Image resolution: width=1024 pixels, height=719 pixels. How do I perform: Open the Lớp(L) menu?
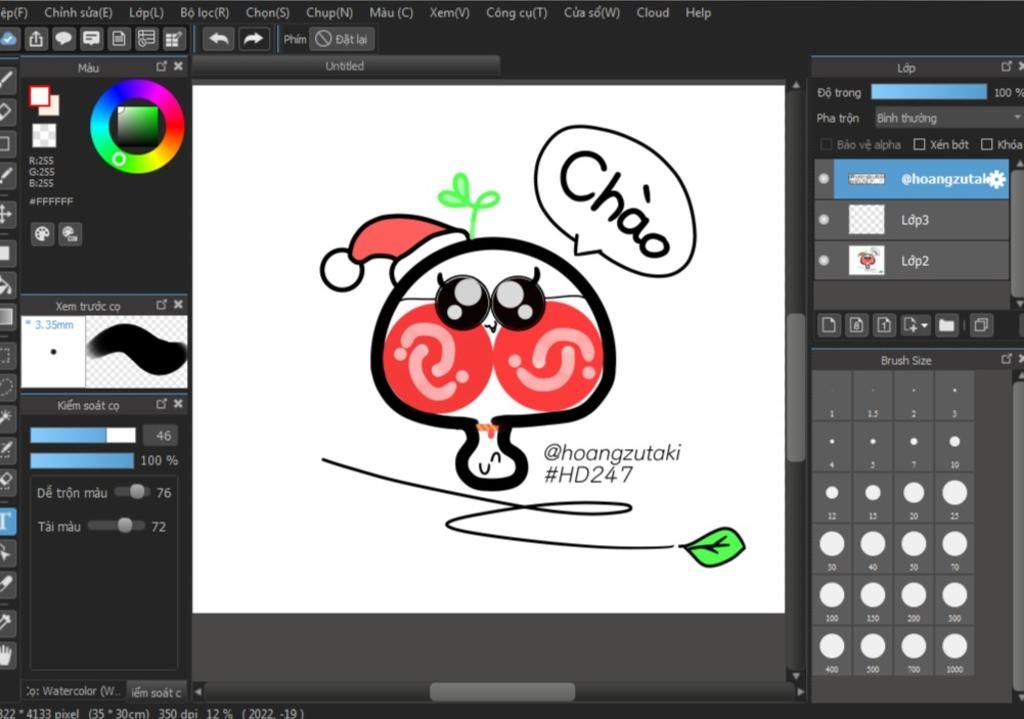[146, 12]
